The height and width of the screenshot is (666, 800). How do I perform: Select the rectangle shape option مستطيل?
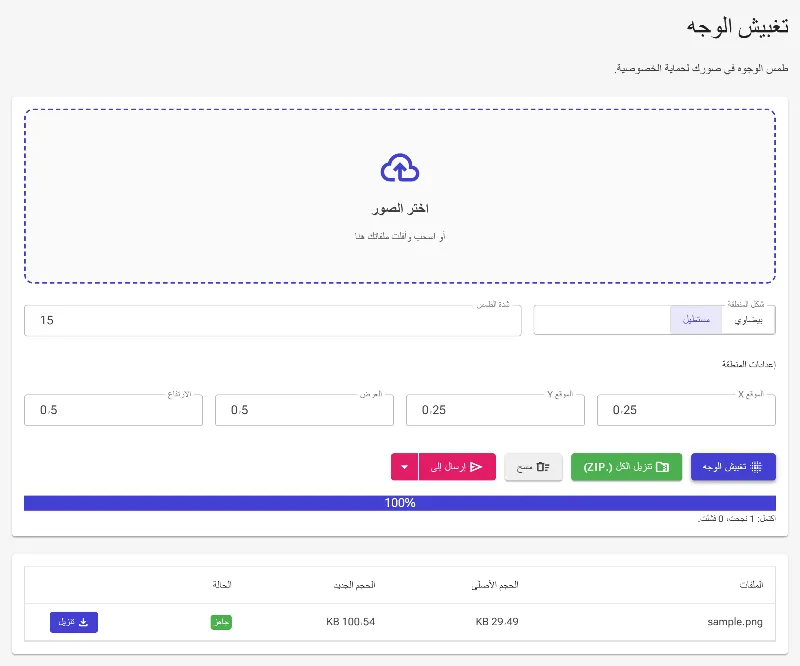coord(696,320)
